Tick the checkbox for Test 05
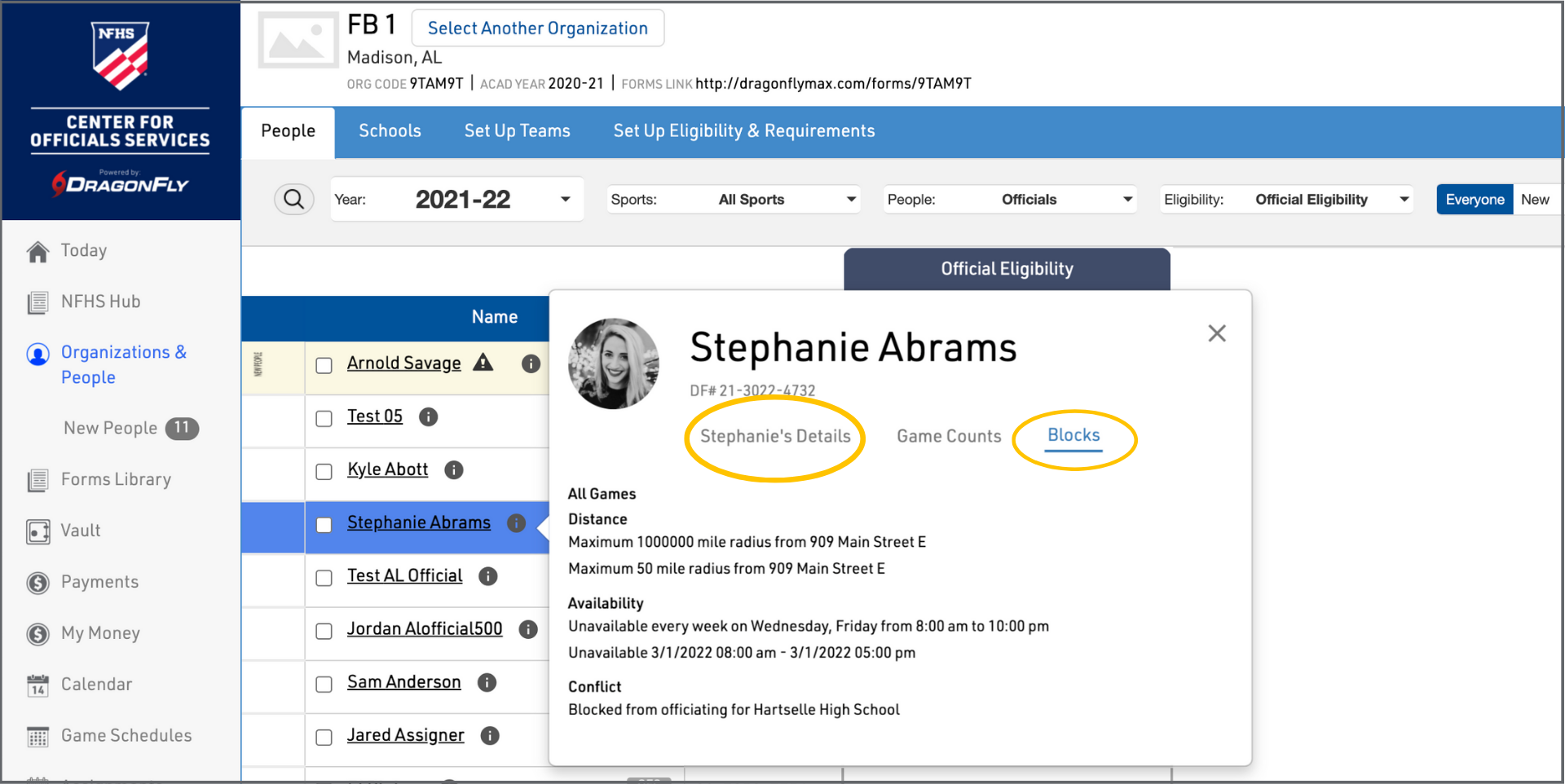The width and height of the screenshot is (1565, 784). 324,418
